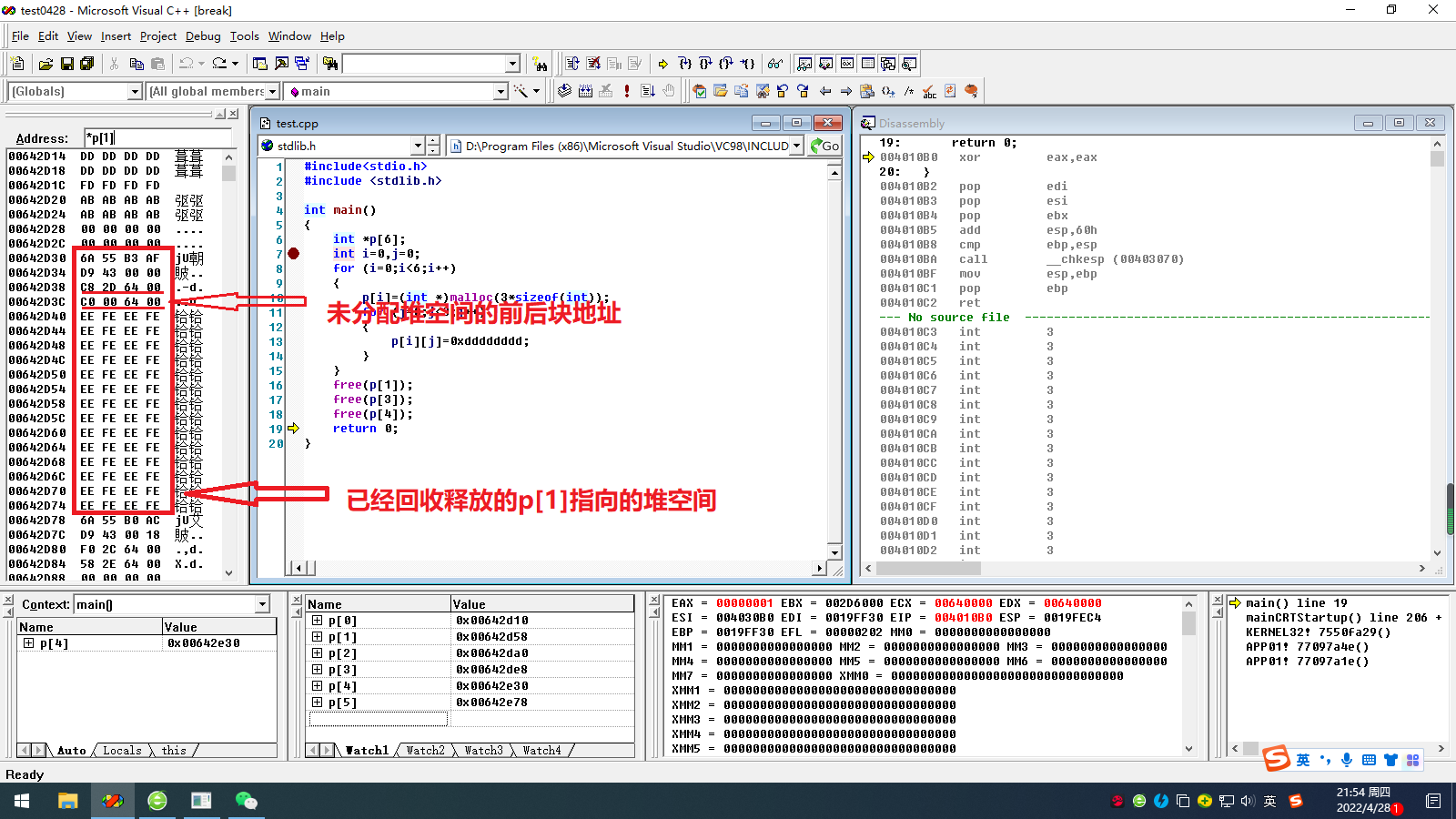
Task: Click the breakpoint marker on line 7
Action: point(293,254)
